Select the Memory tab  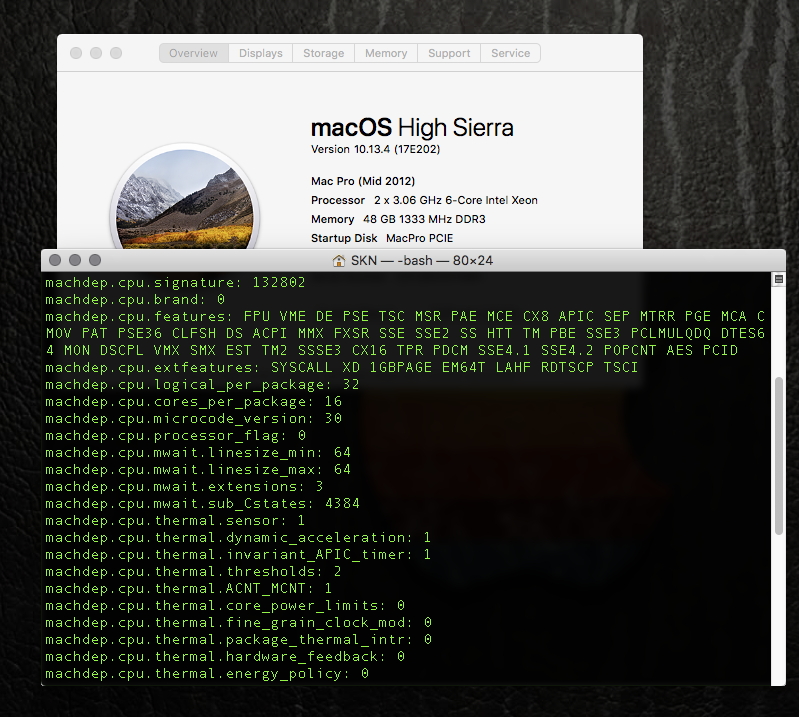pos(386,53)
